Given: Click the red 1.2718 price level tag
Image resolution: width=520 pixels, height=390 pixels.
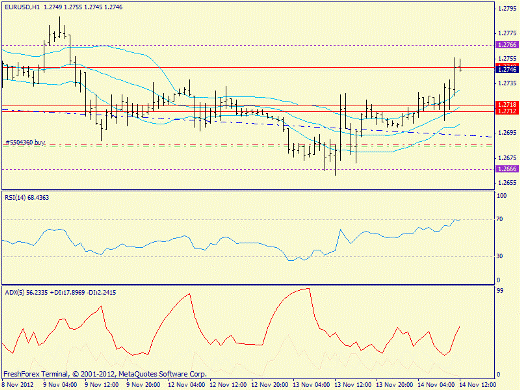Looking at the screenshot, I should 507,105.
